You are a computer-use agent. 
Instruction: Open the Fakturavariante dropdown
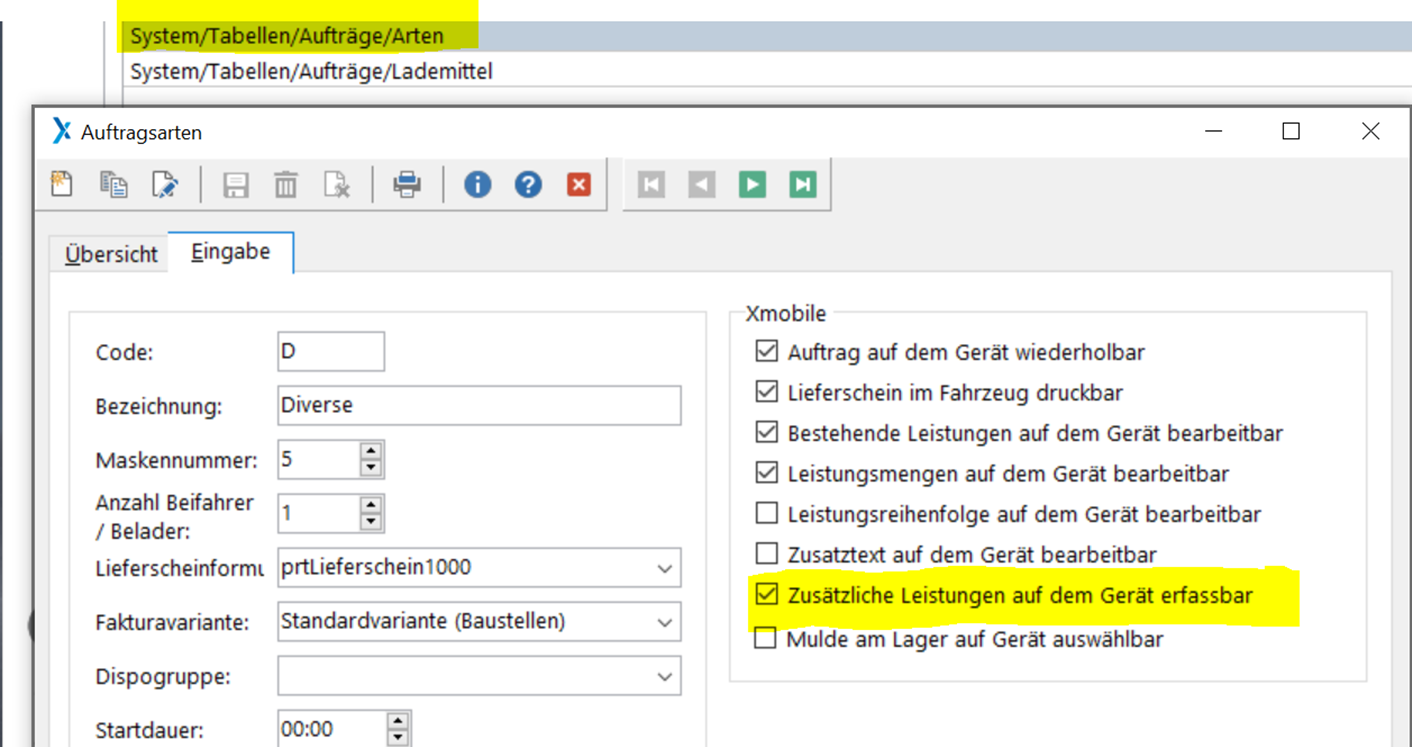(664, 622)
